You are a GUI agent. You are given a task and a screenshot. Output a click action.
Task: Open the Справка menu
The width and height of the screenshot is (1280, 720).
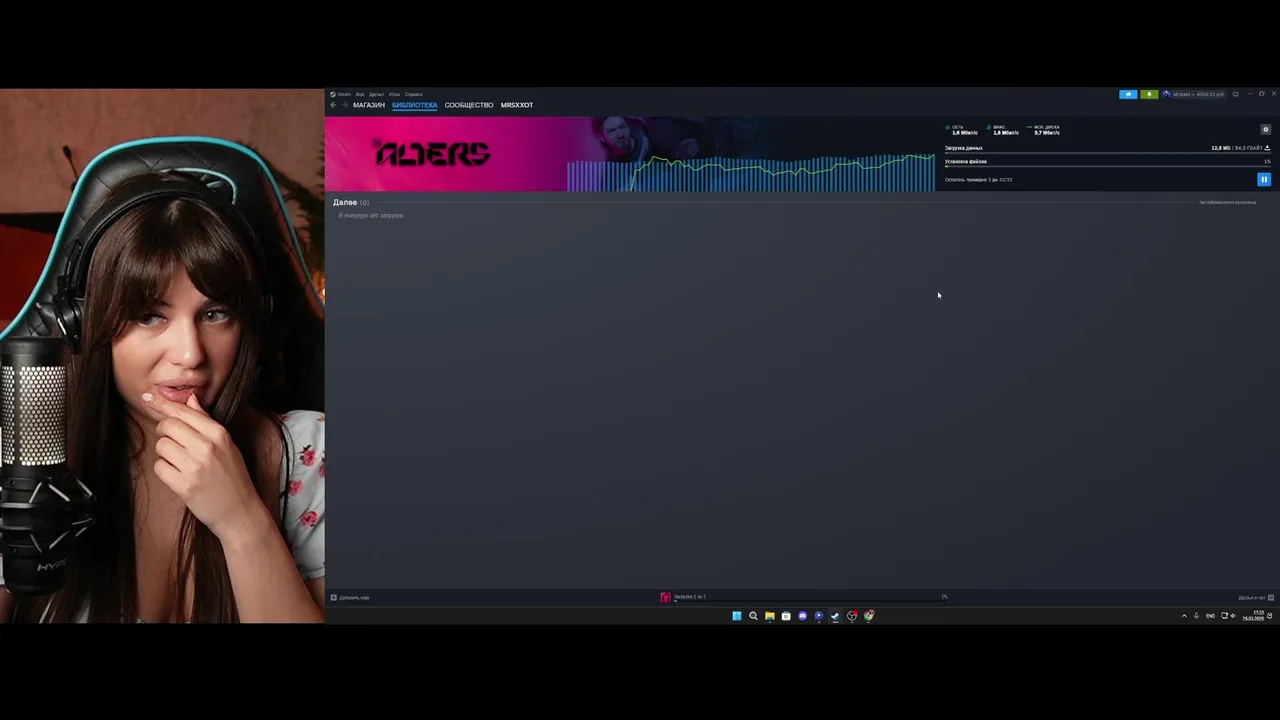point(414,94)
